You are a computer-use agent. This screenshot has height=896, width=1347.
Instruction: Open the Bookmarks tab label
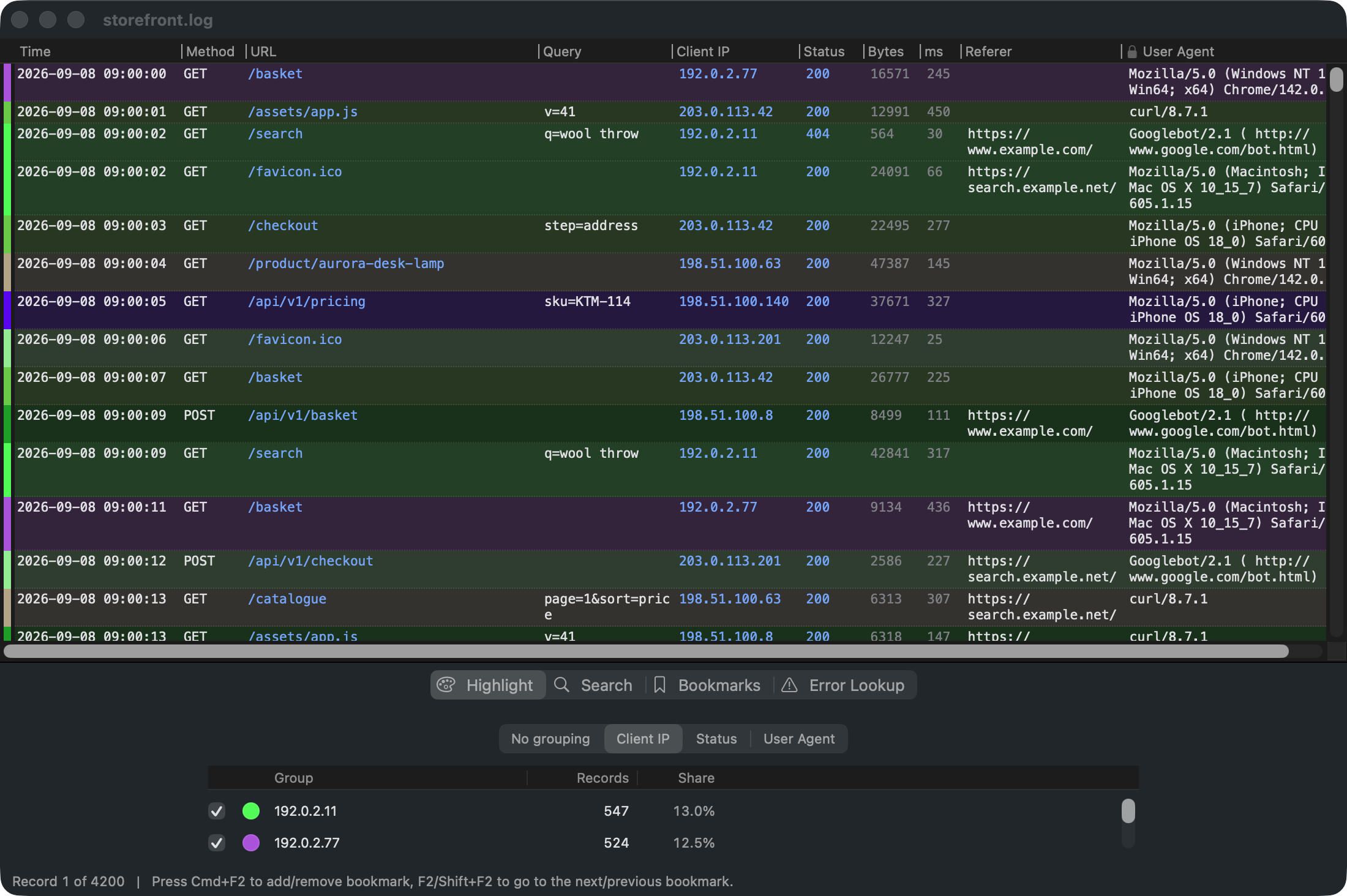(719, 685)
